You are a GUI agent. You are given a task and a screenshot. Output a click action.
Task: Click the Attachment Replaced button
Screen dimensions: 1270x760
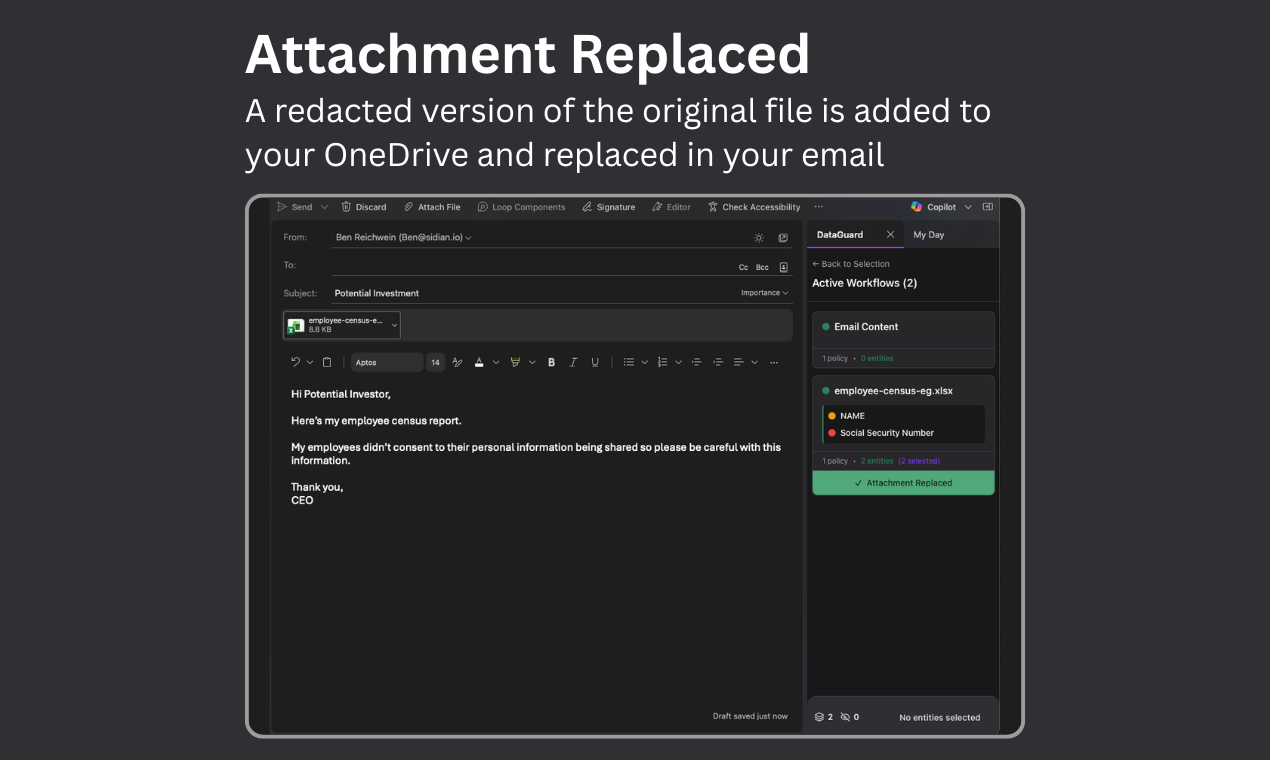point(903,482)
